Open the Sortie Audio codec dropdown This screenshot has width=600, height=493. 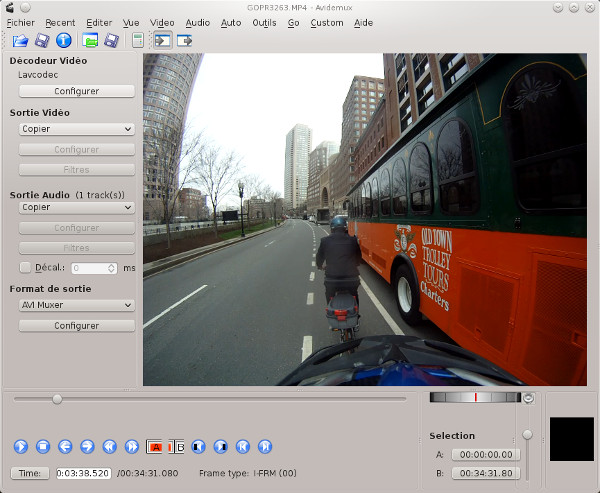[76, 208]
